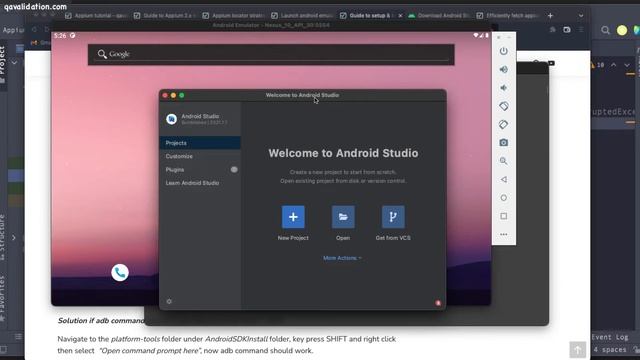Open a new browser tab with plus
Image resolution: width=640 pixels, height=360 pixels.
pyautogui.click(x=550, y=16)
